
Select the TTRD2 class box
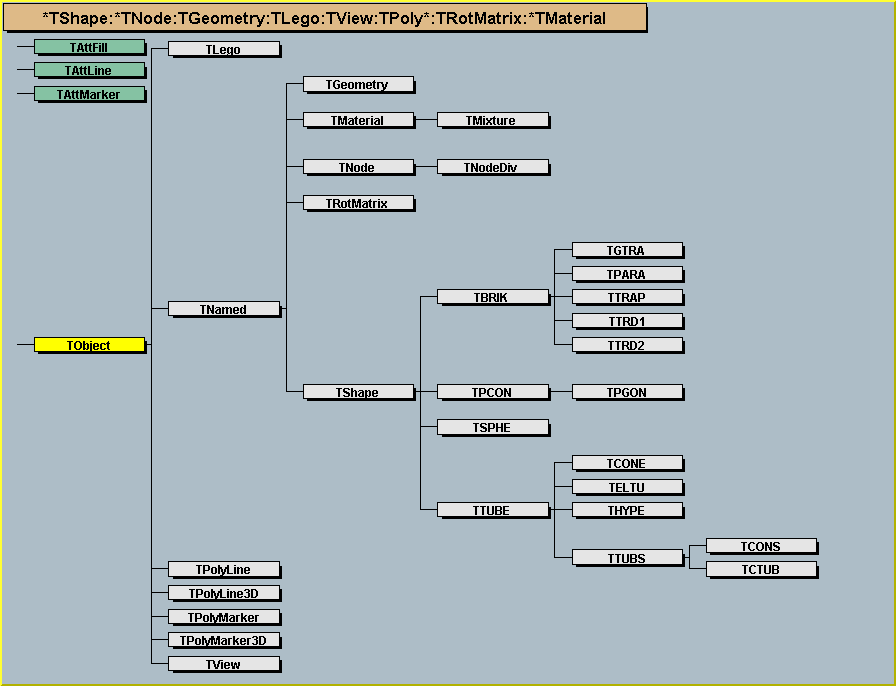click(x=626, y=345)
